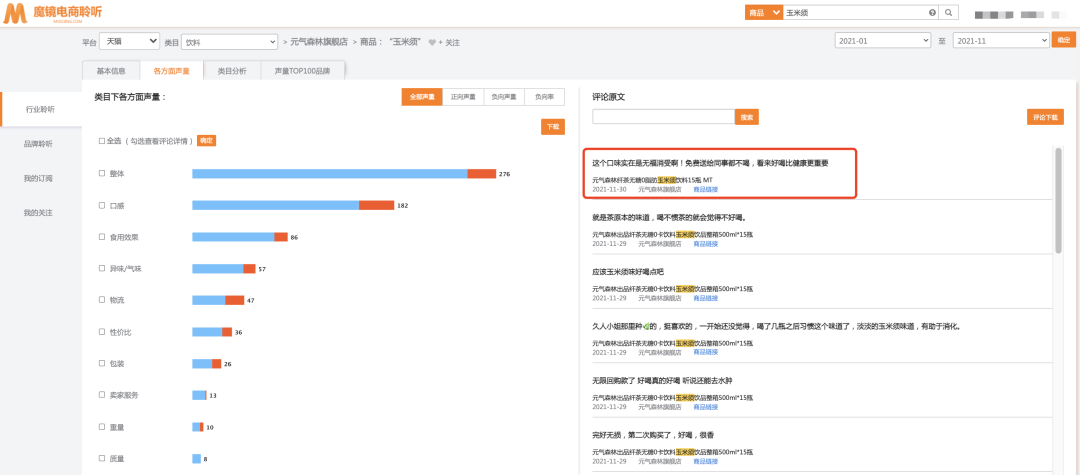Open 商品链接 under 完好无损 review
Viewport: 1080px width, 475px height.
(x=705, y=461)
